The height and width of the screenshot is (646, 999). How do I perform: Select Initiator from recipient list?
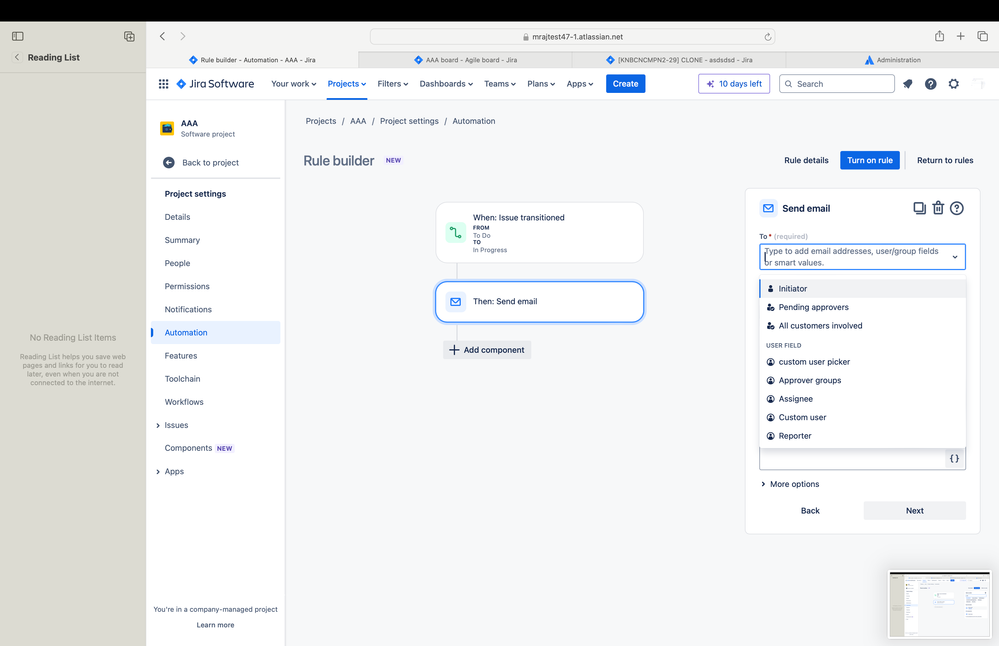coord(863,289)
